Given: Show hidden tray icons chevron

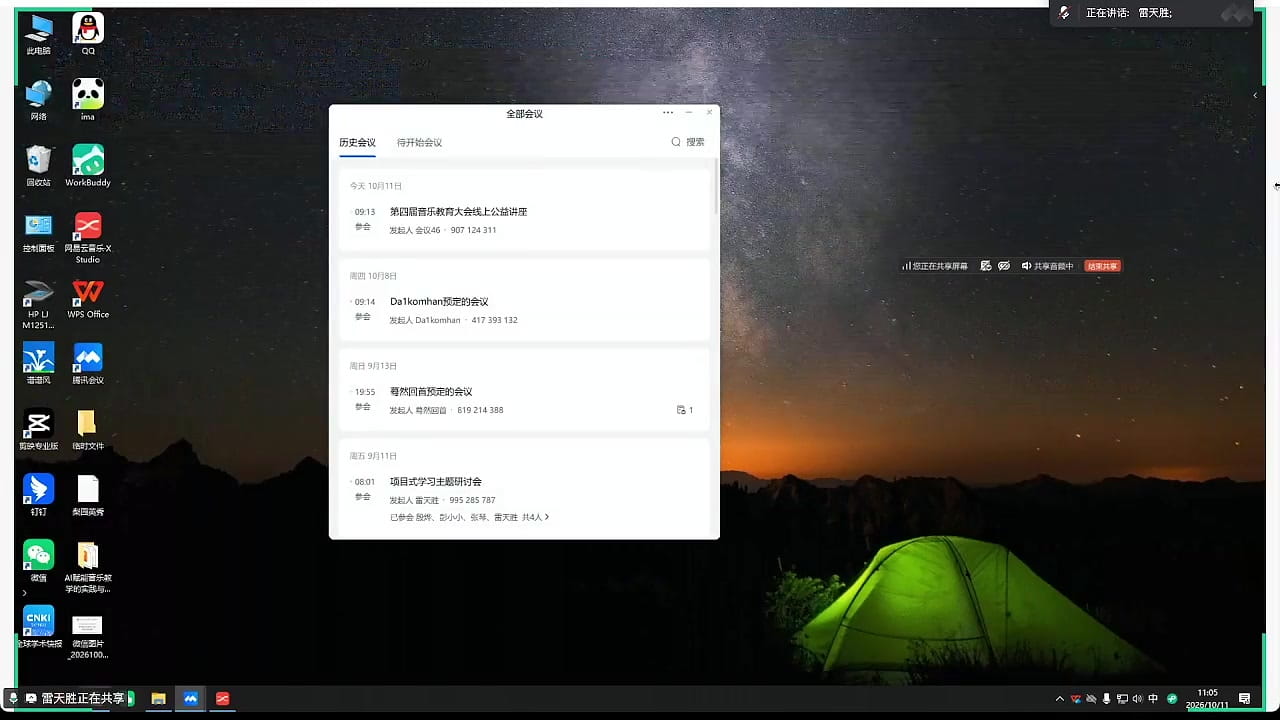Looking at the screenshot, I should point(1060,698).
